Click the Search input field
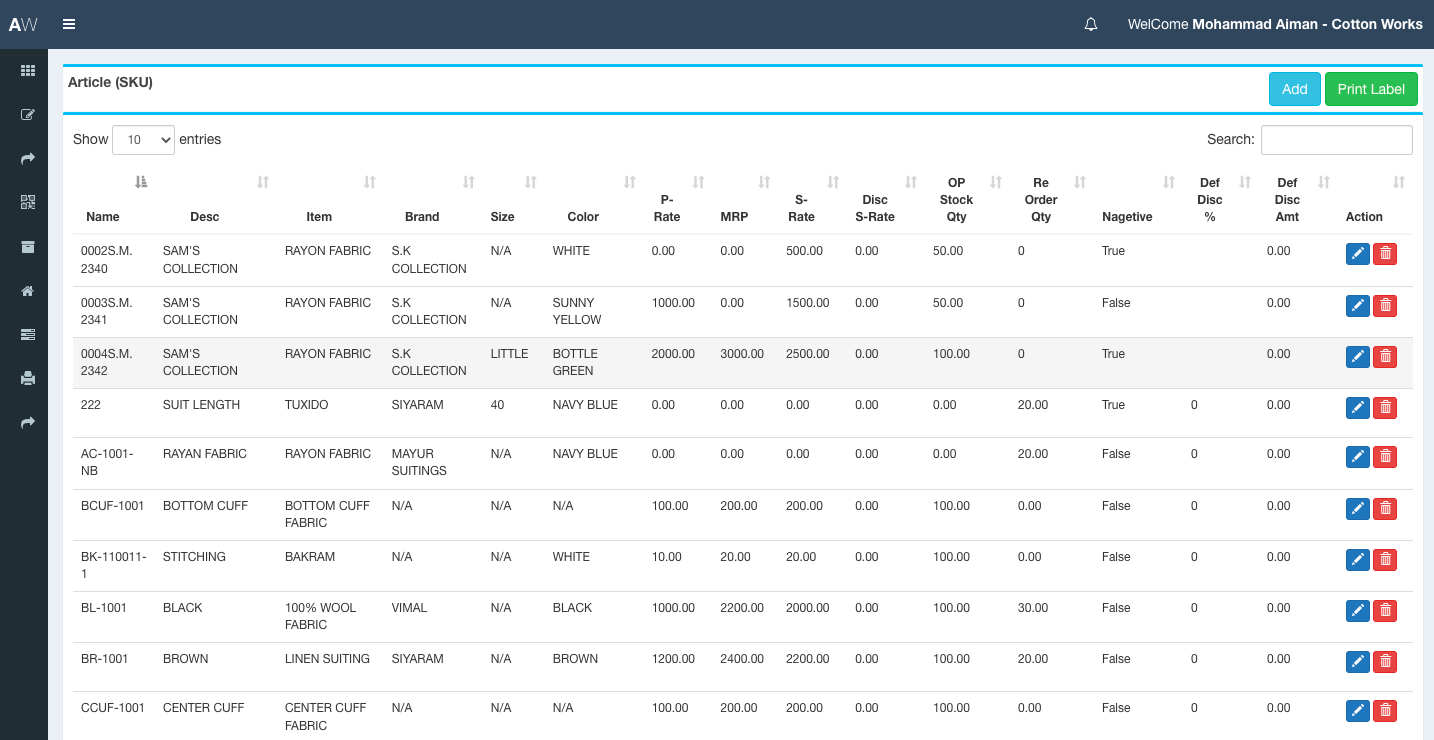The image size is (1434, 740). point(1337,140)
